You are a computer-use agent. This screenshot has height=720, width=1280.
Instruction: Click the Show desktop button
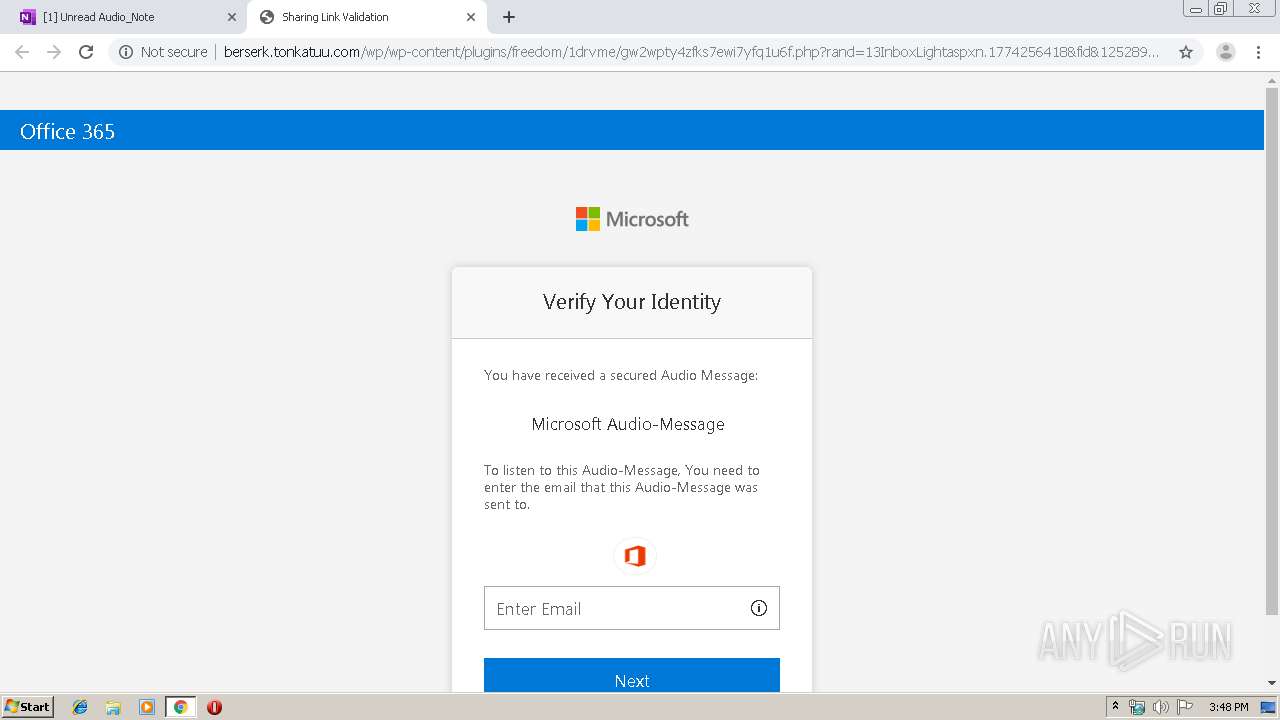point(1268,707)
